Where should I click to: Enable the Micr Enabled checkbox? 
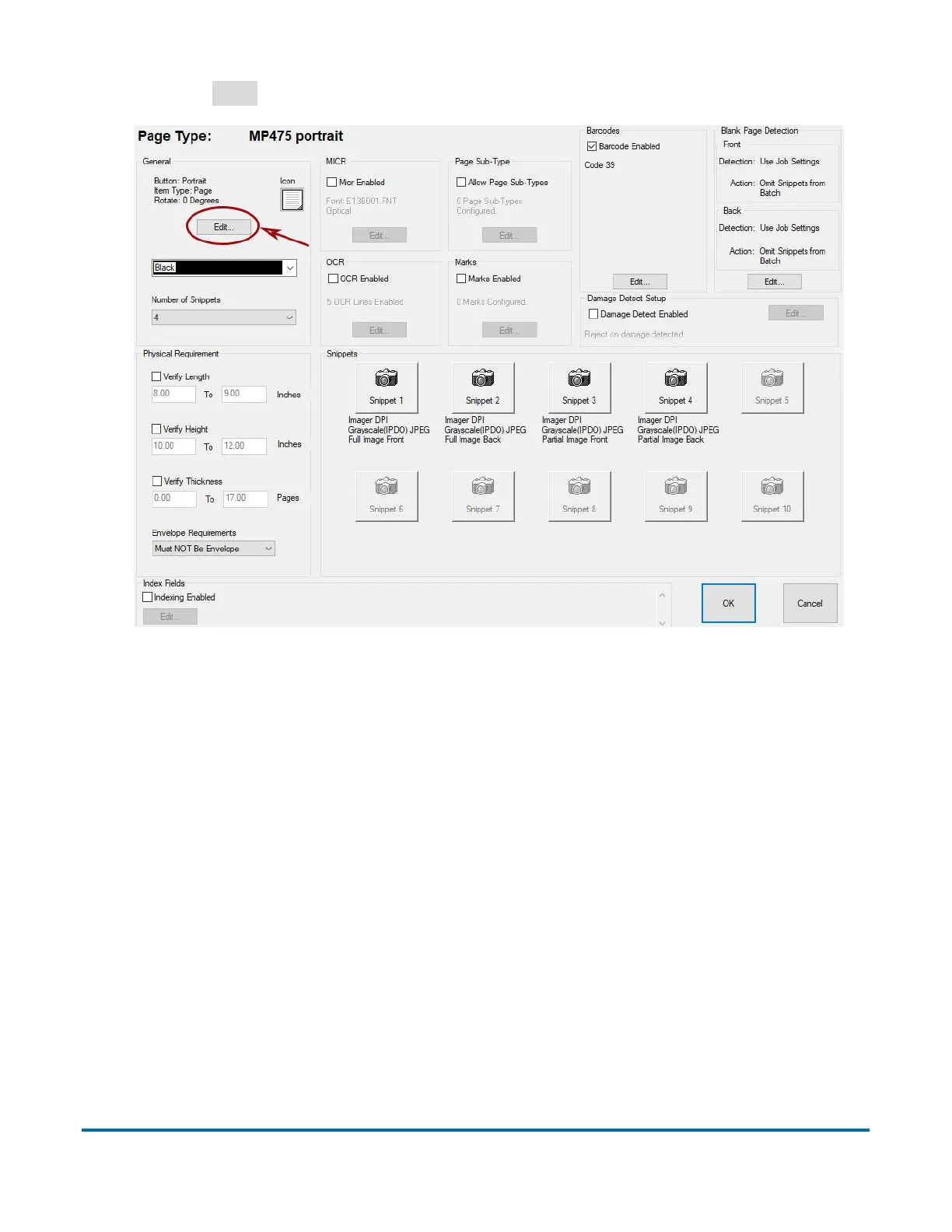(332, 182)
